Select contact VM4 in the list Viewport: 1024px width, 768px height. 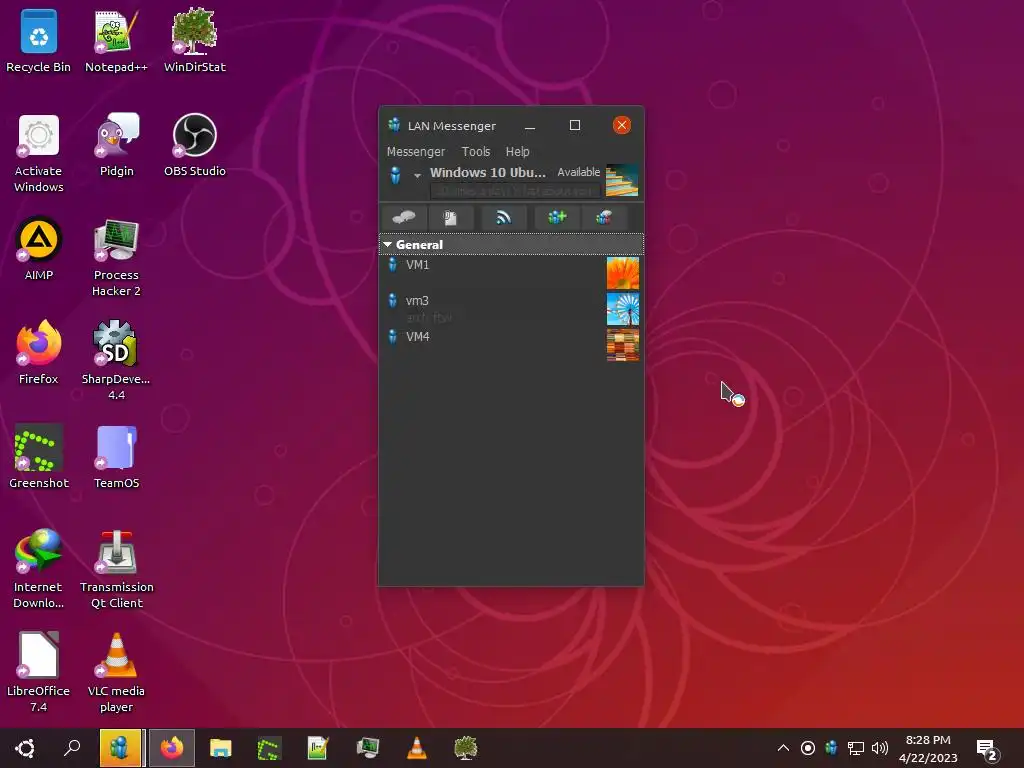coord(511,345)
